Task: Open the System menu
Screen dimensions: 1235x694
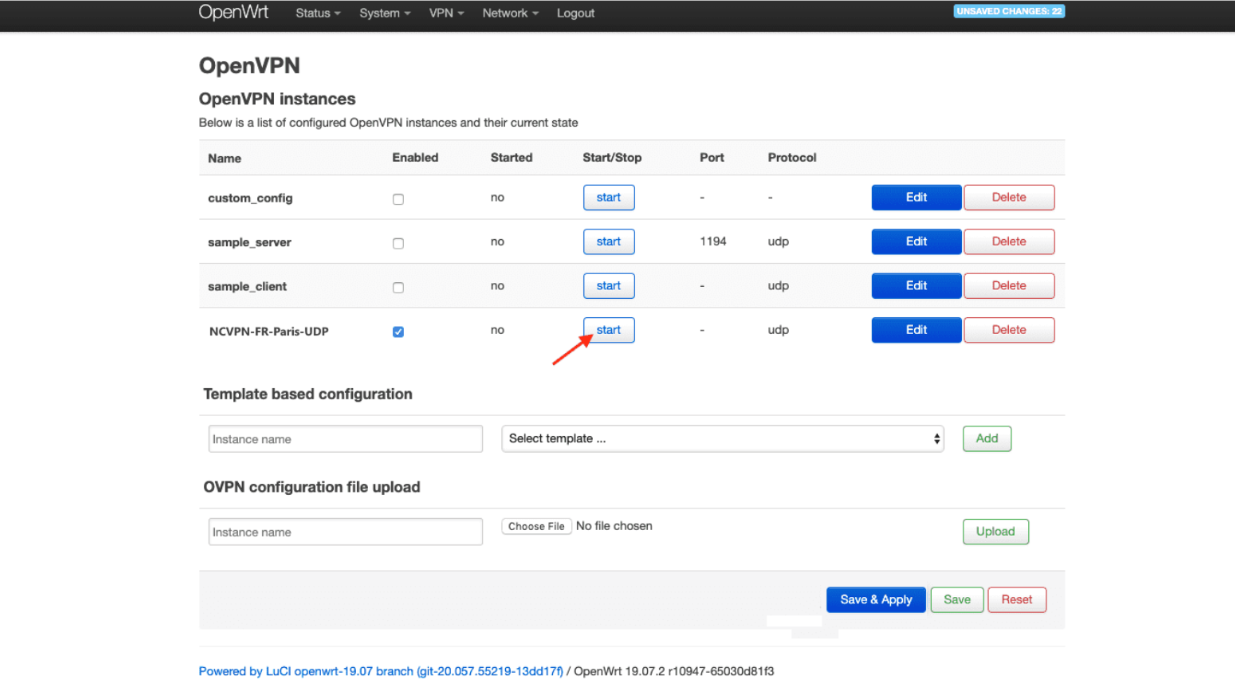Action: (385, 13)
